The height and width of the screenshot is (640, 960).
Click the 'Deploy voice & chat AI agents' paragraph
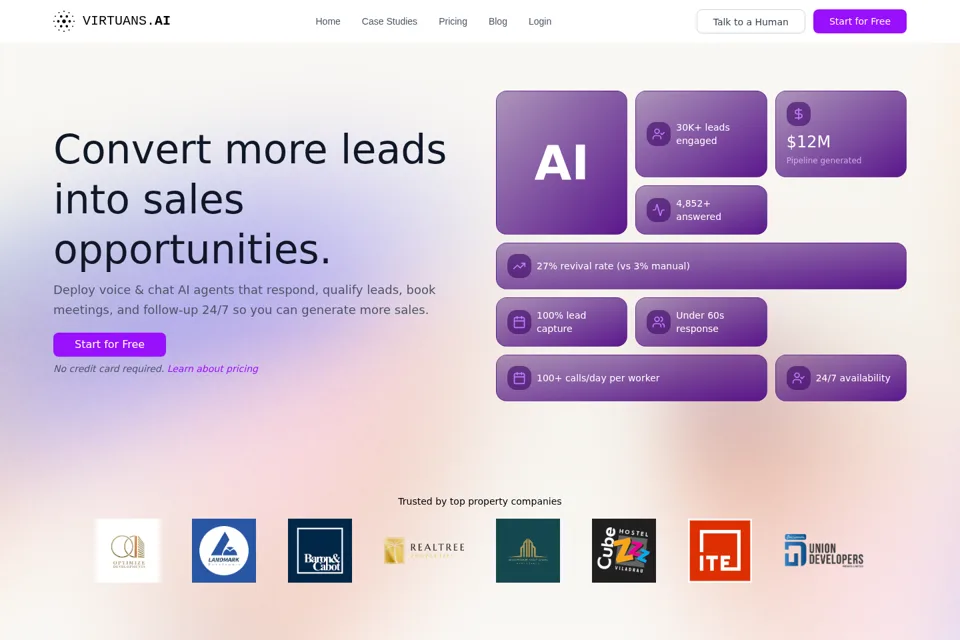click(244, 299)
